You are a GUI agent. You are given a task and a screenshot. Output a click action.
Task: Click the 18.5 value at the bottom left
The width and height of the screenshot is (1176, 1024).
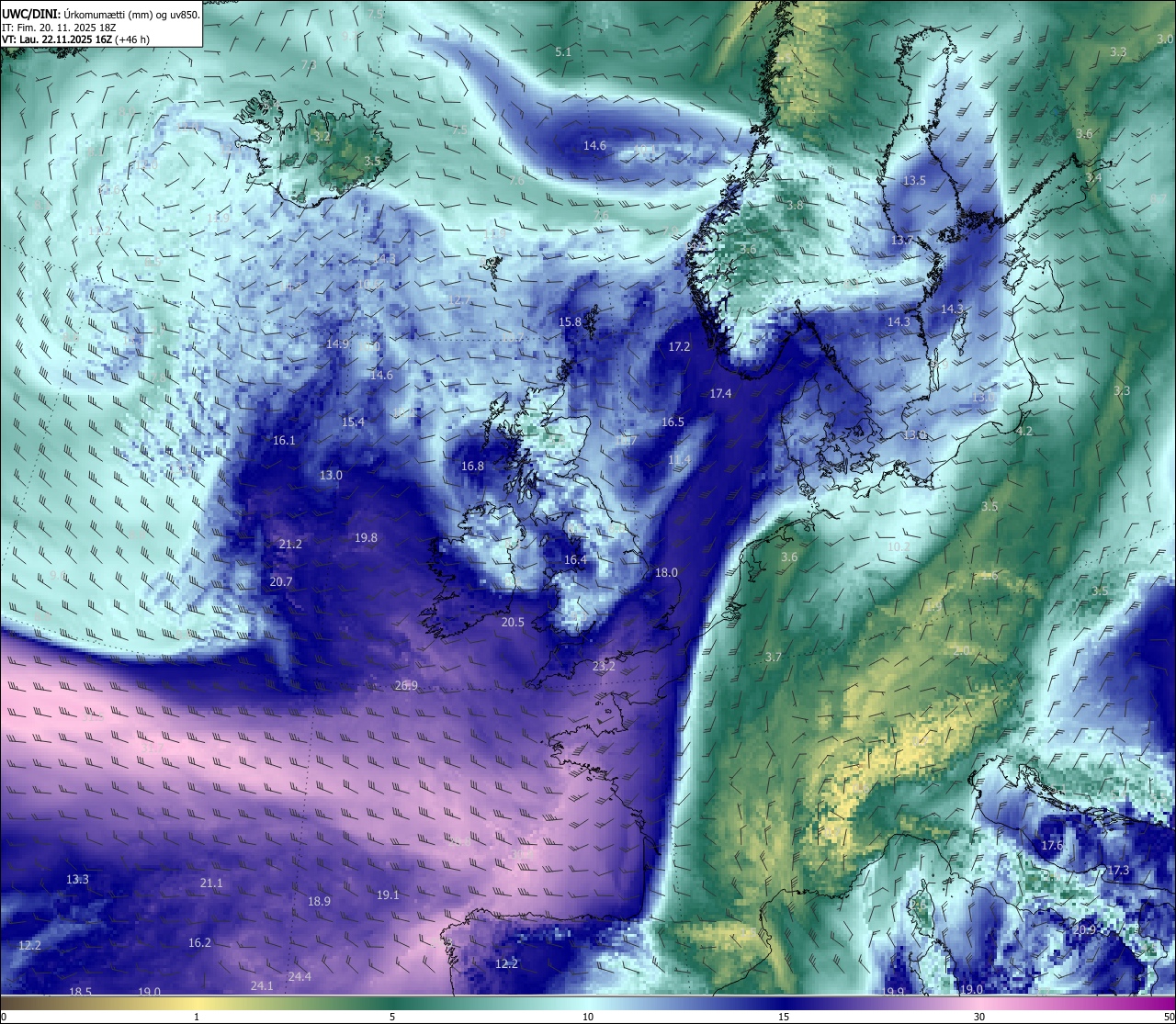coord(81,992)
